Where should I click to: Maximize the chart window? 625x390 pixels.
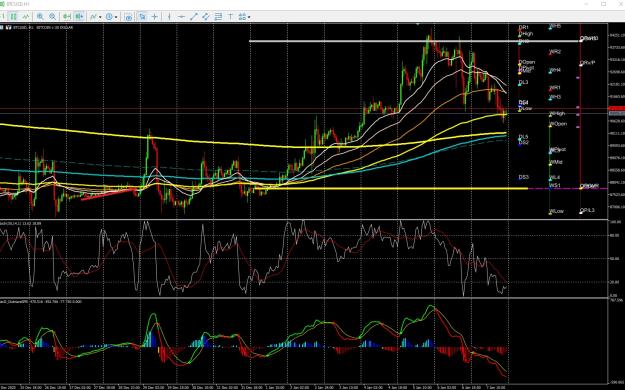[x=603, y=4]
